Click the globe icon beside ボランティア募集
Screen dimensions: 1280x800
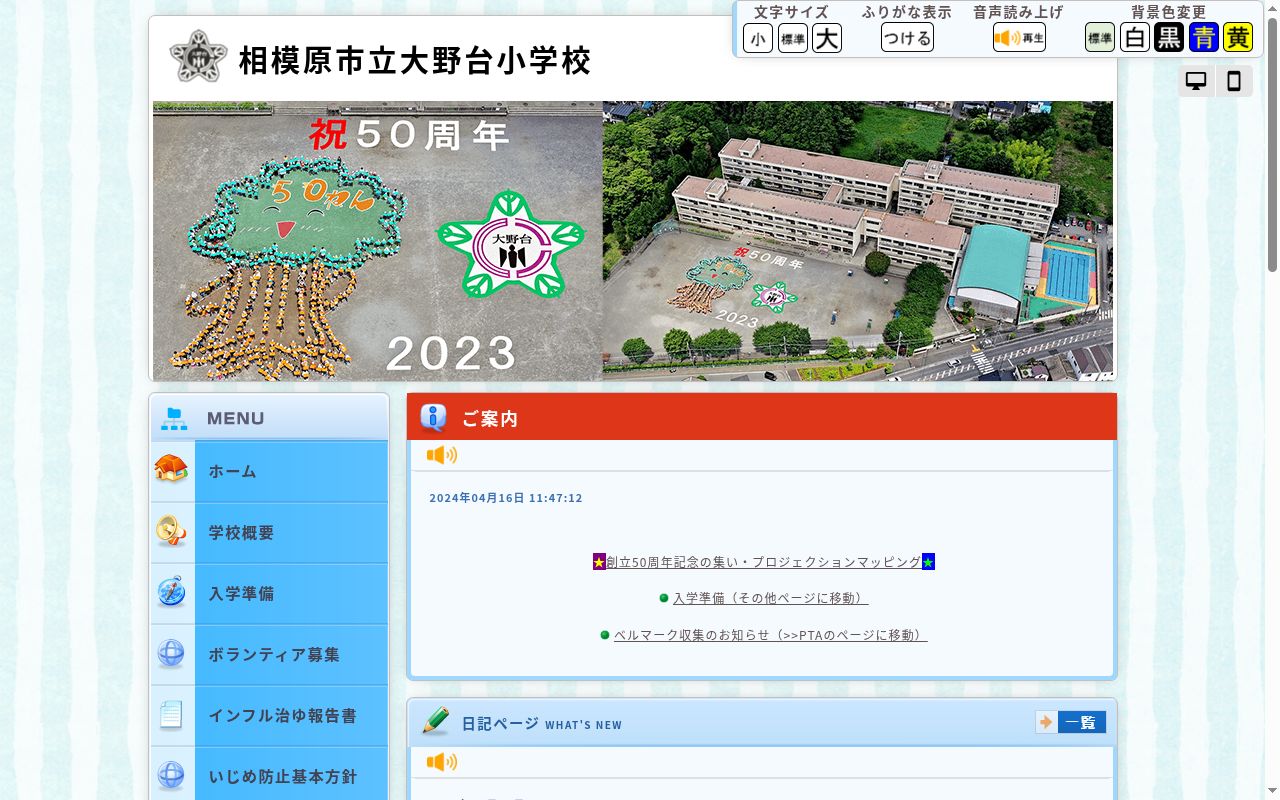pos(172,654)
